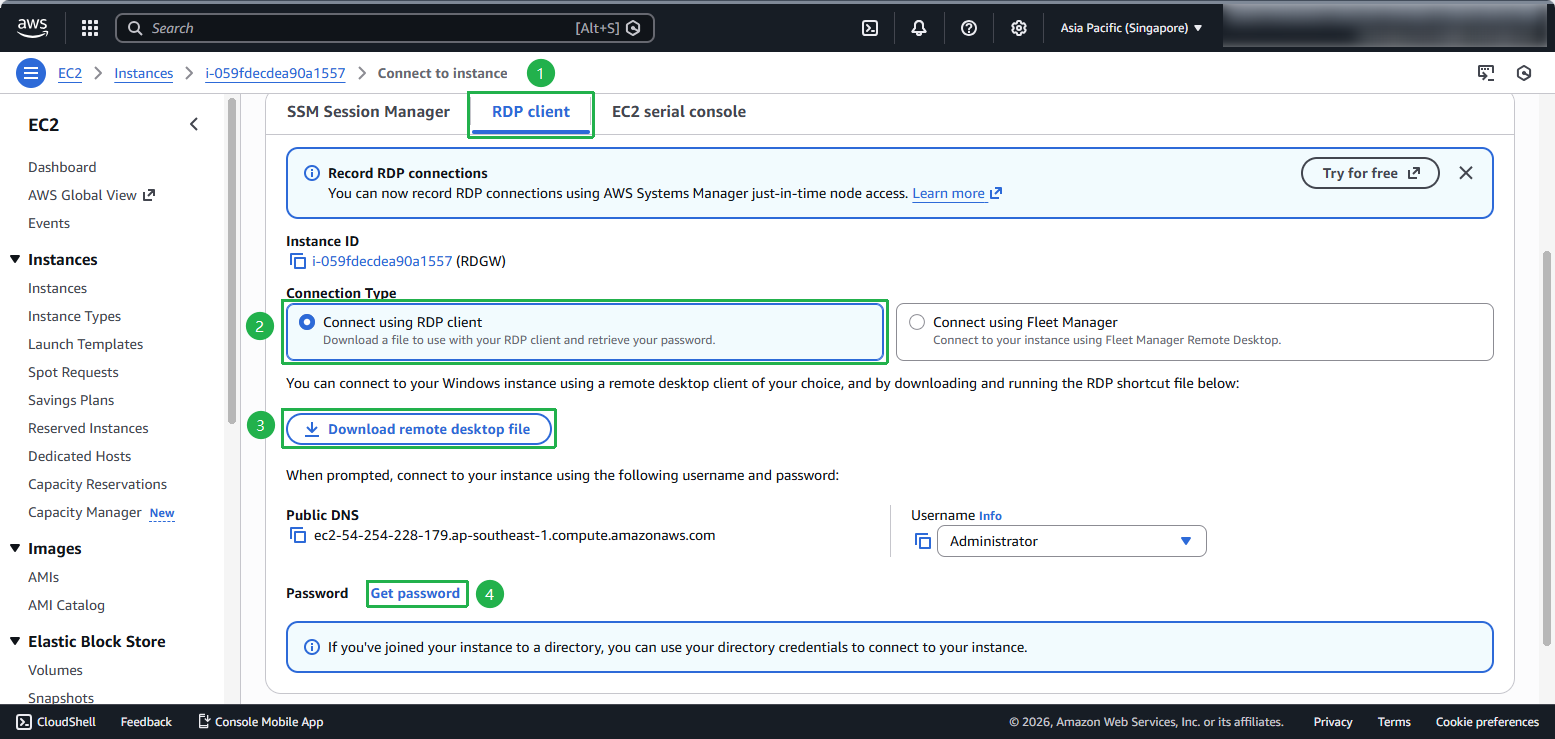Copy the Administrator username

coord(922,541)
